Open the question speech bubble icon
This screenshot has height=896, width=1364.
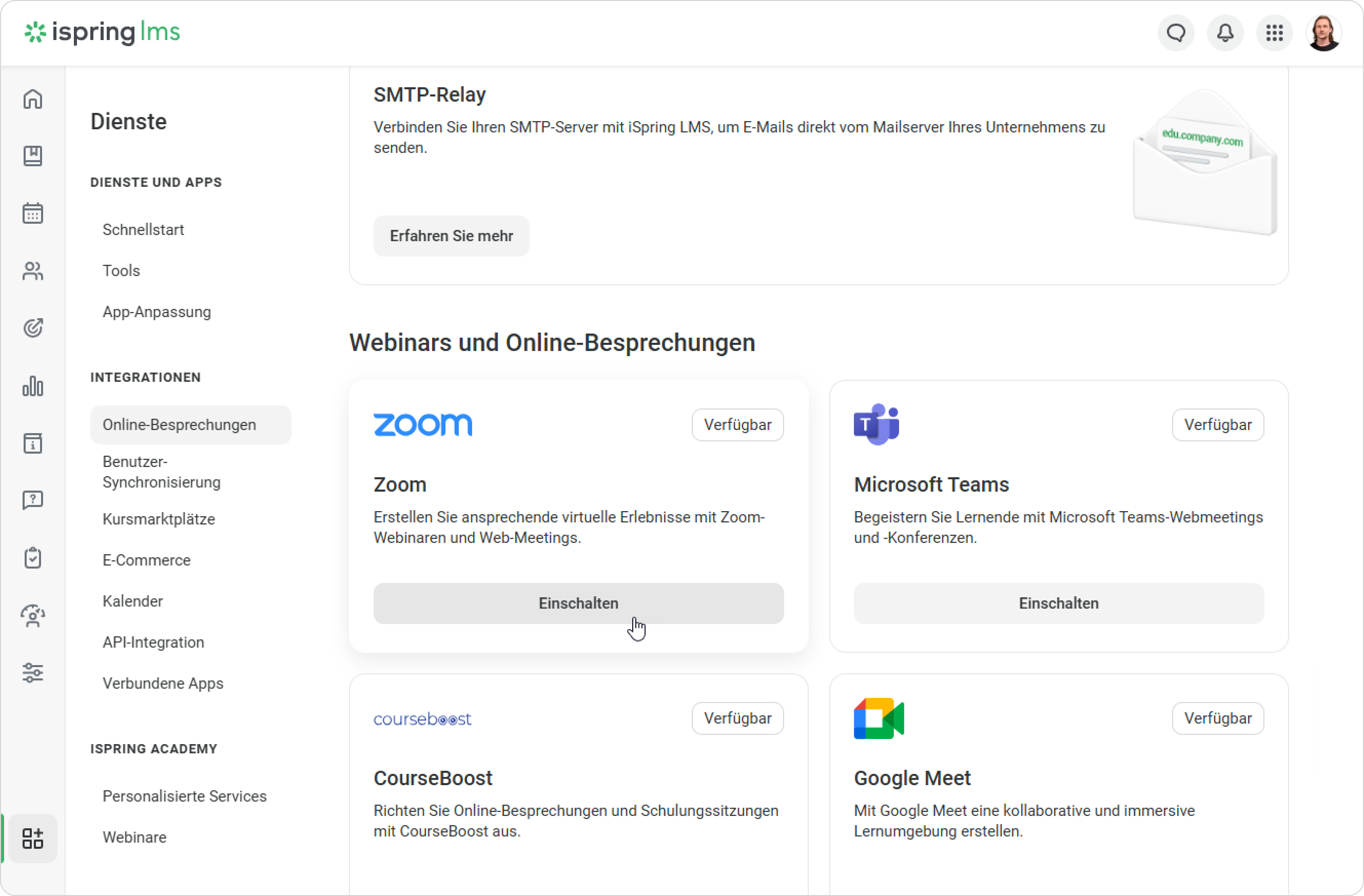33,500
